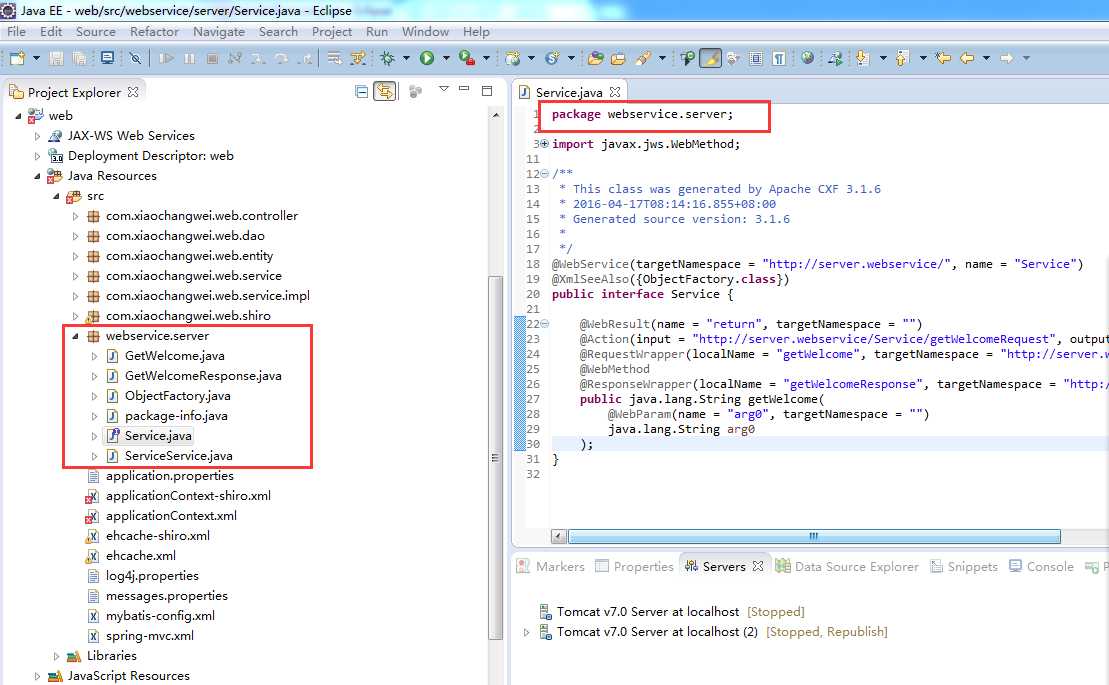Open the Window menu
Screen dimensions: 1109x685
(425, 32)
